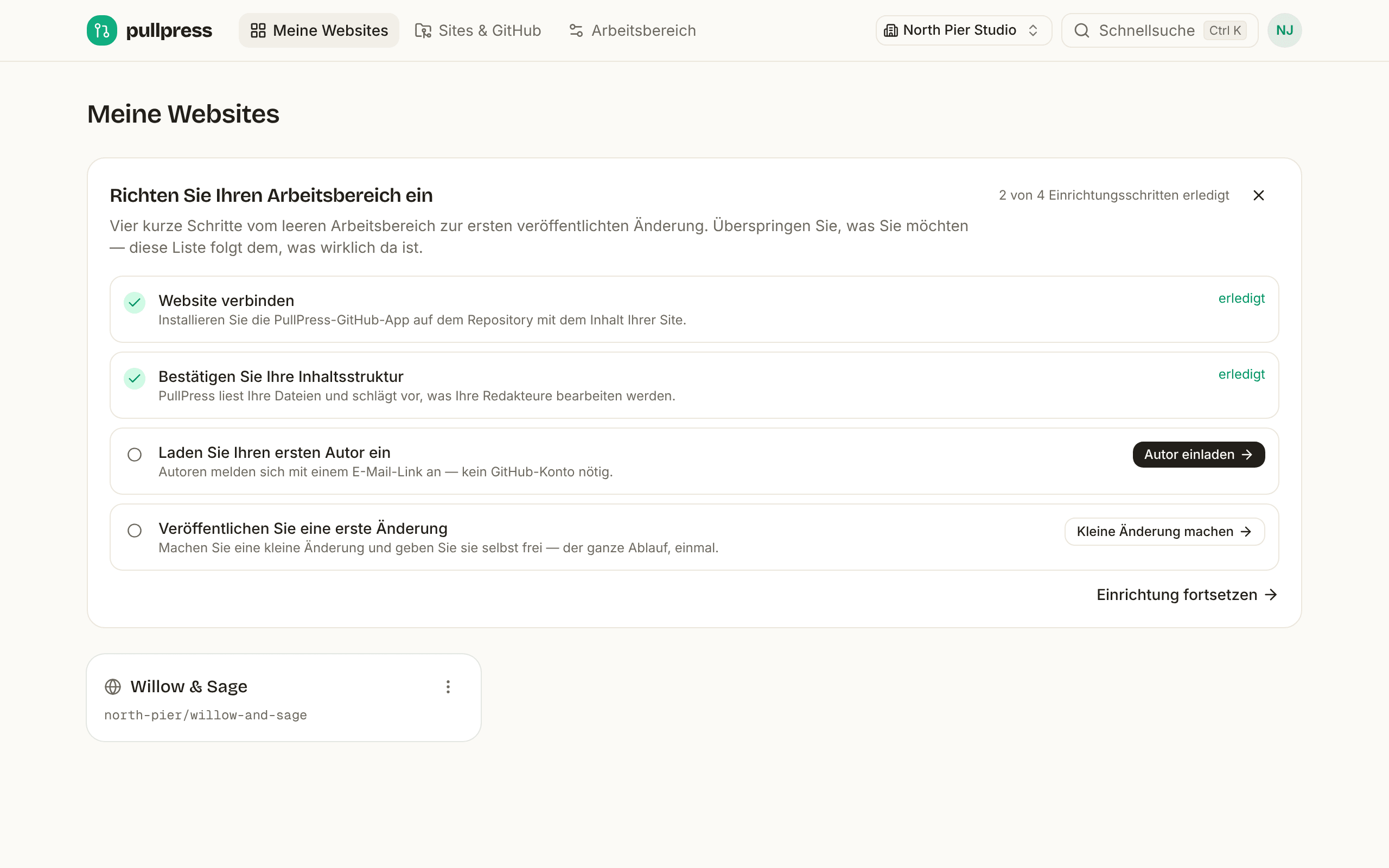Click the pullpress wordmark
The height and width of the screenshot is (868, 1389).
pyautogui.click(x=169, y=30)
